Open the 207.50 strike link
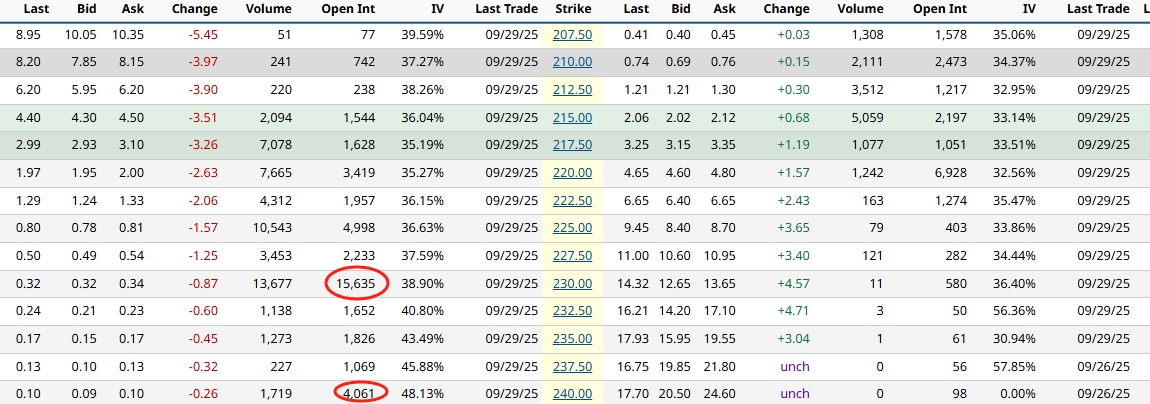 point(572,35)
